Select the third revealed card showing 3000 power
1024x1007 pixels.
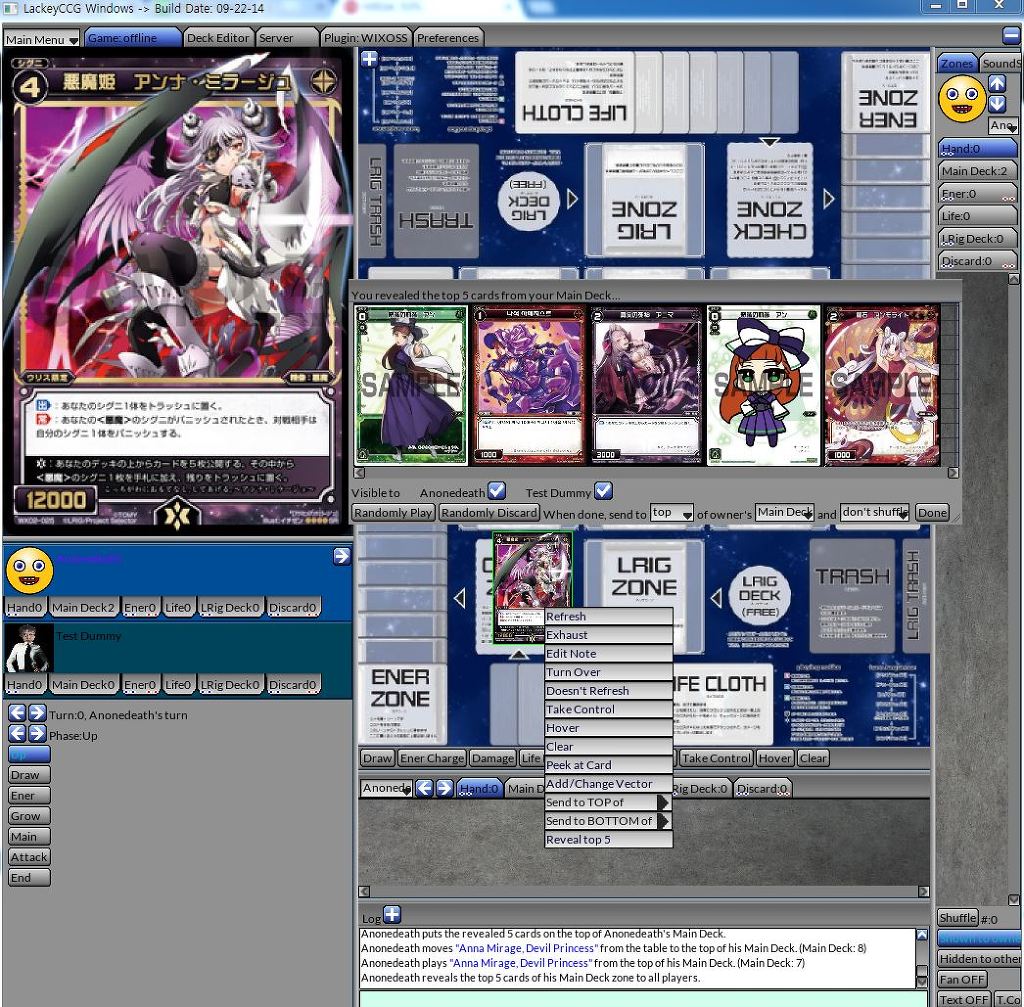click(646, 385)
